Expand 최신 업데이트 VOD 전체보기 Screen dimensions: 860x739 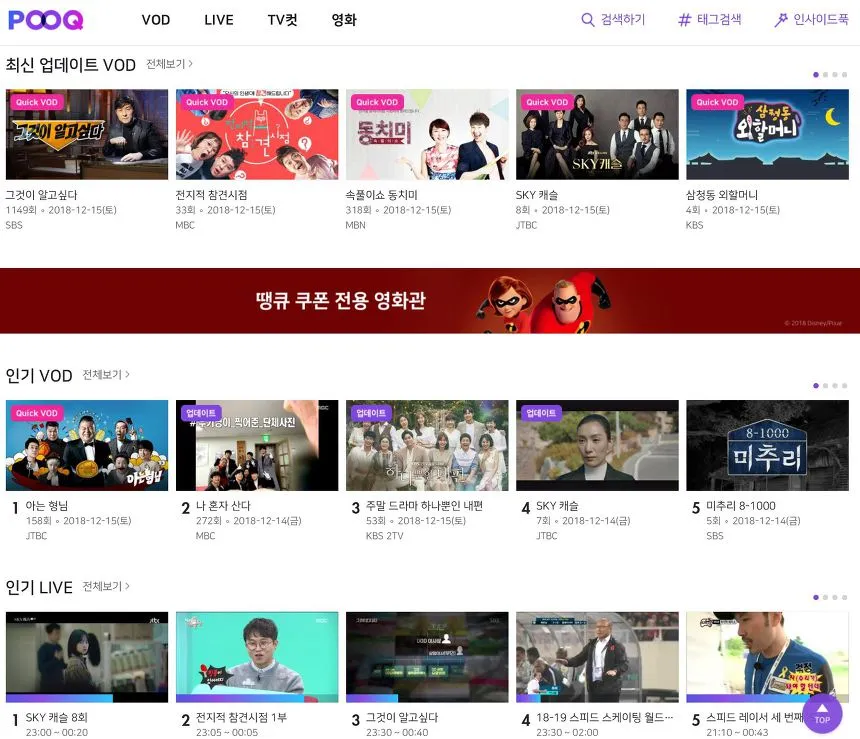click(169, 64)
